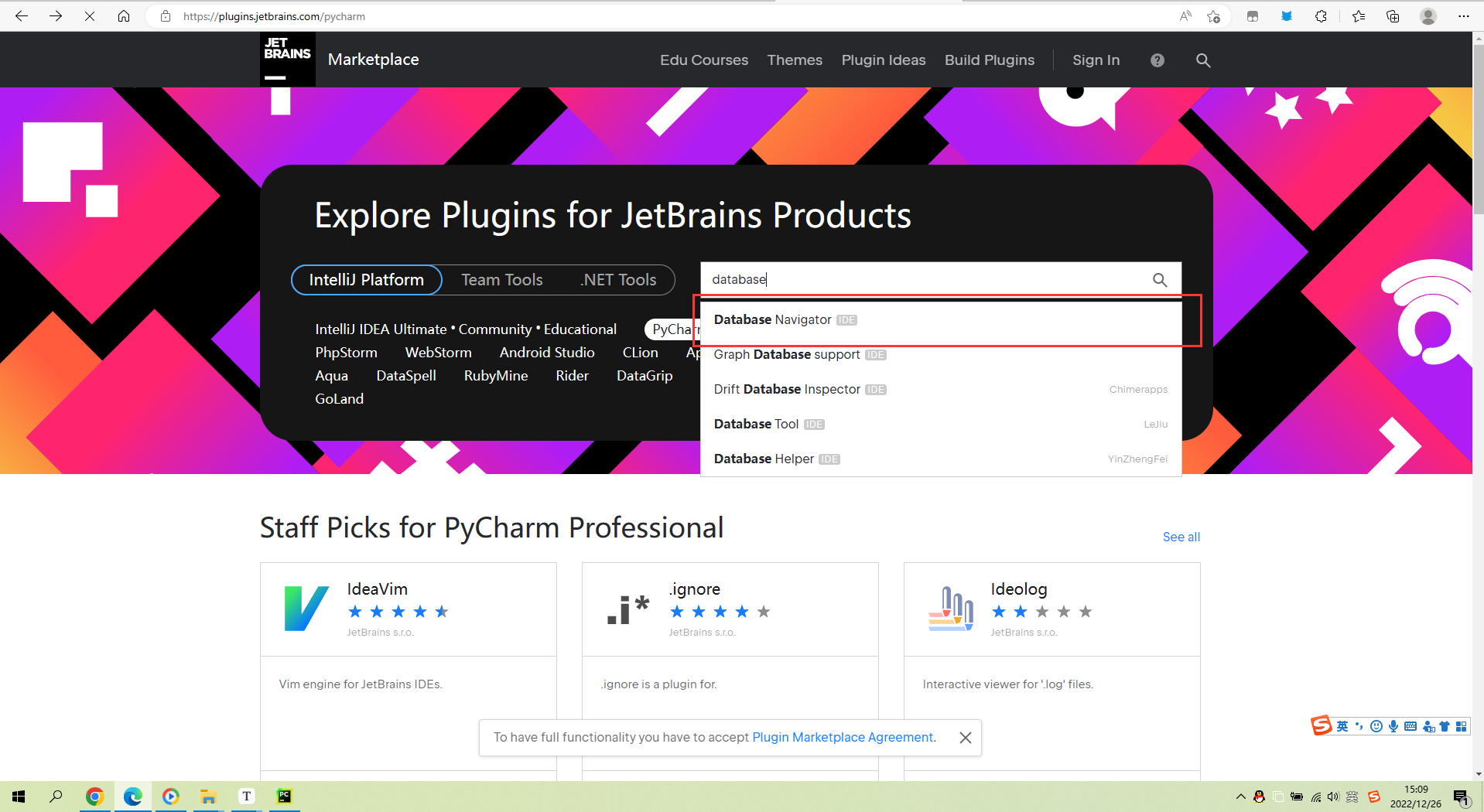Image resolution: width=1484 pixels, height=812 pixels.
Task: Filter plugins for Rider
Action: point(572,376)
